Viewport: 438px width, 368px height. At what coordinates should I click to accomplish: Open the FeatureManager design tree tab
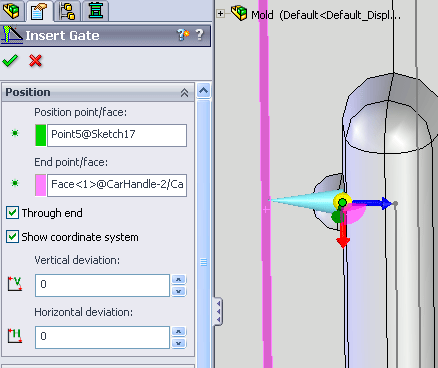pos(12,10)
